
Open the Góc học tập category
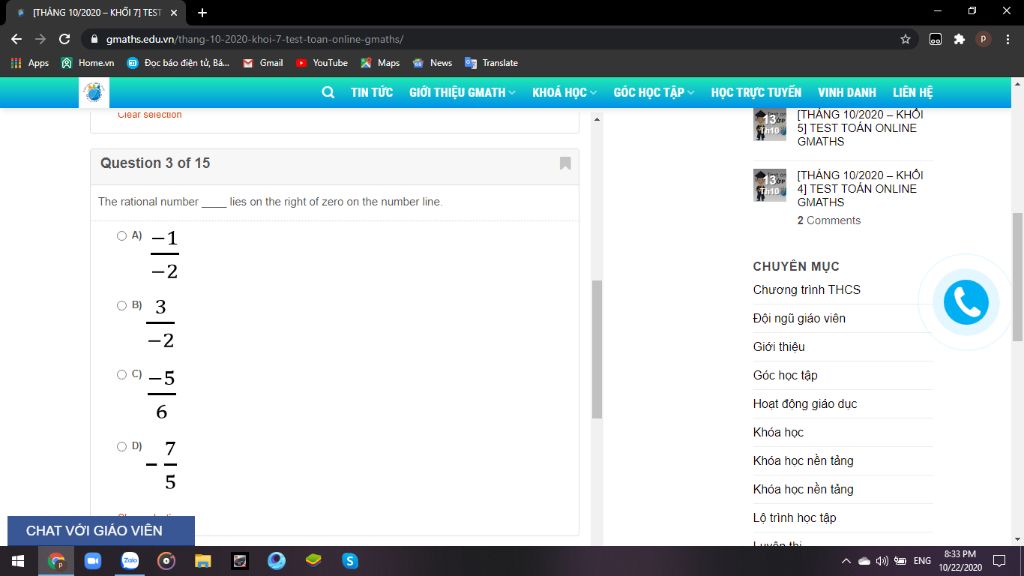point(785,376)
